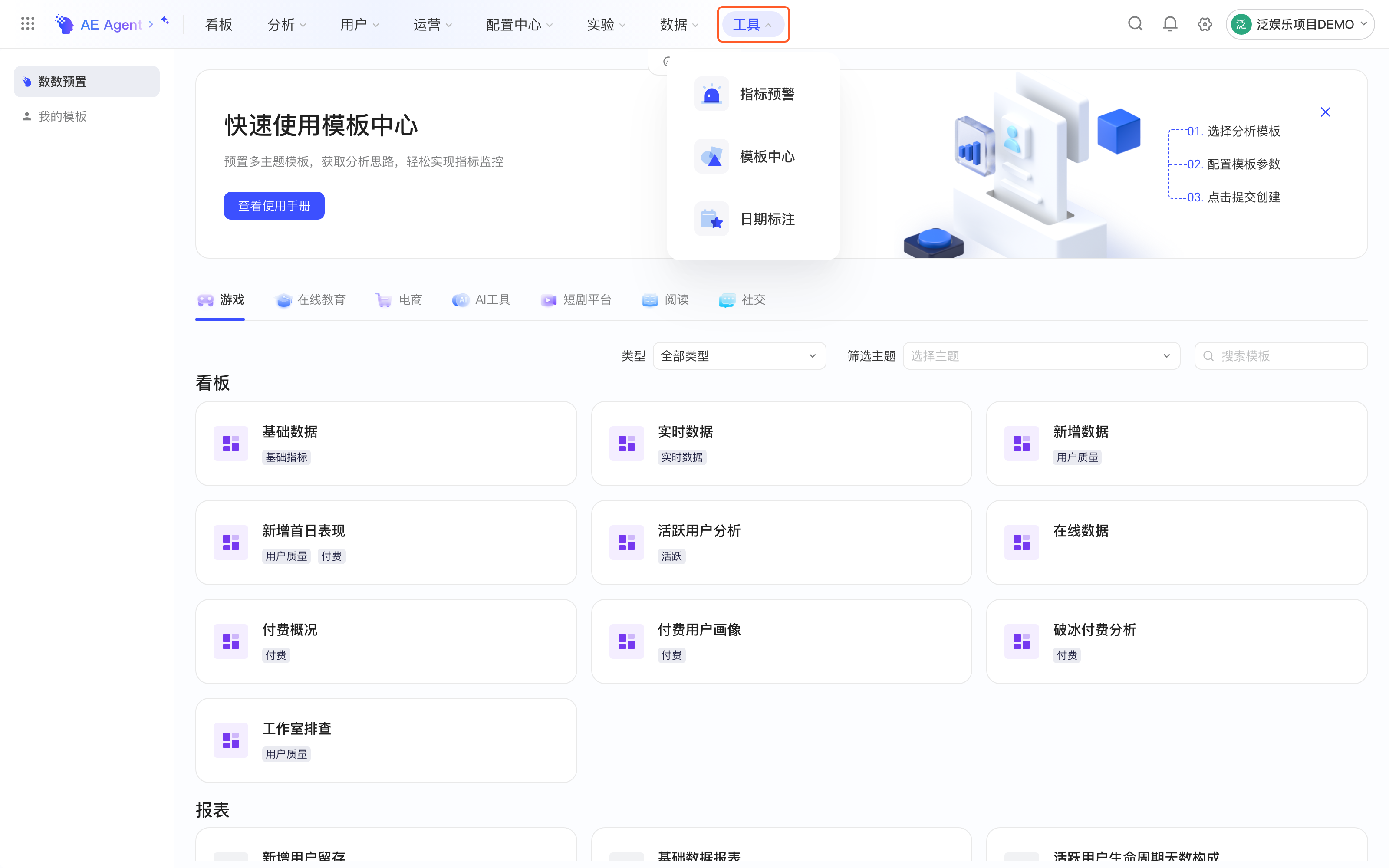The image size is (1389, 868).
Task: Open the app grid launcher icon
Action: pyautogui.click(x=27, y=24)
